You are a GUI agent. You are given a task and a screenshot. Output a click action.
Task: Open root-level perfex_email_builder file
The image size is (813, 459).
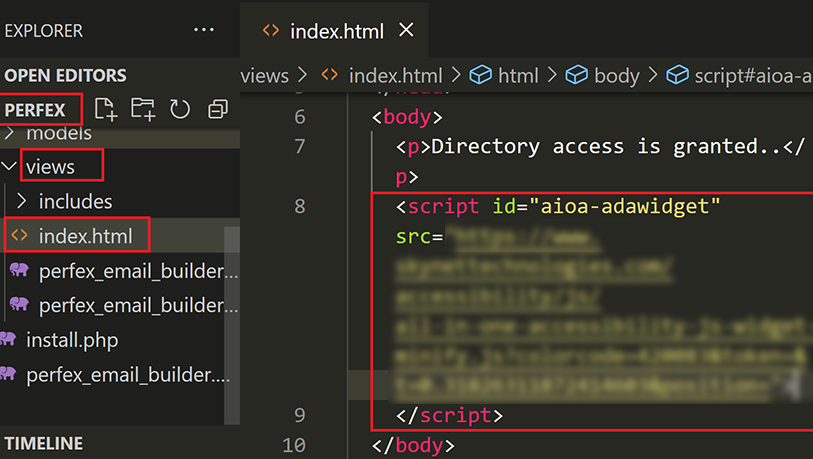click(x=128, y=374)
